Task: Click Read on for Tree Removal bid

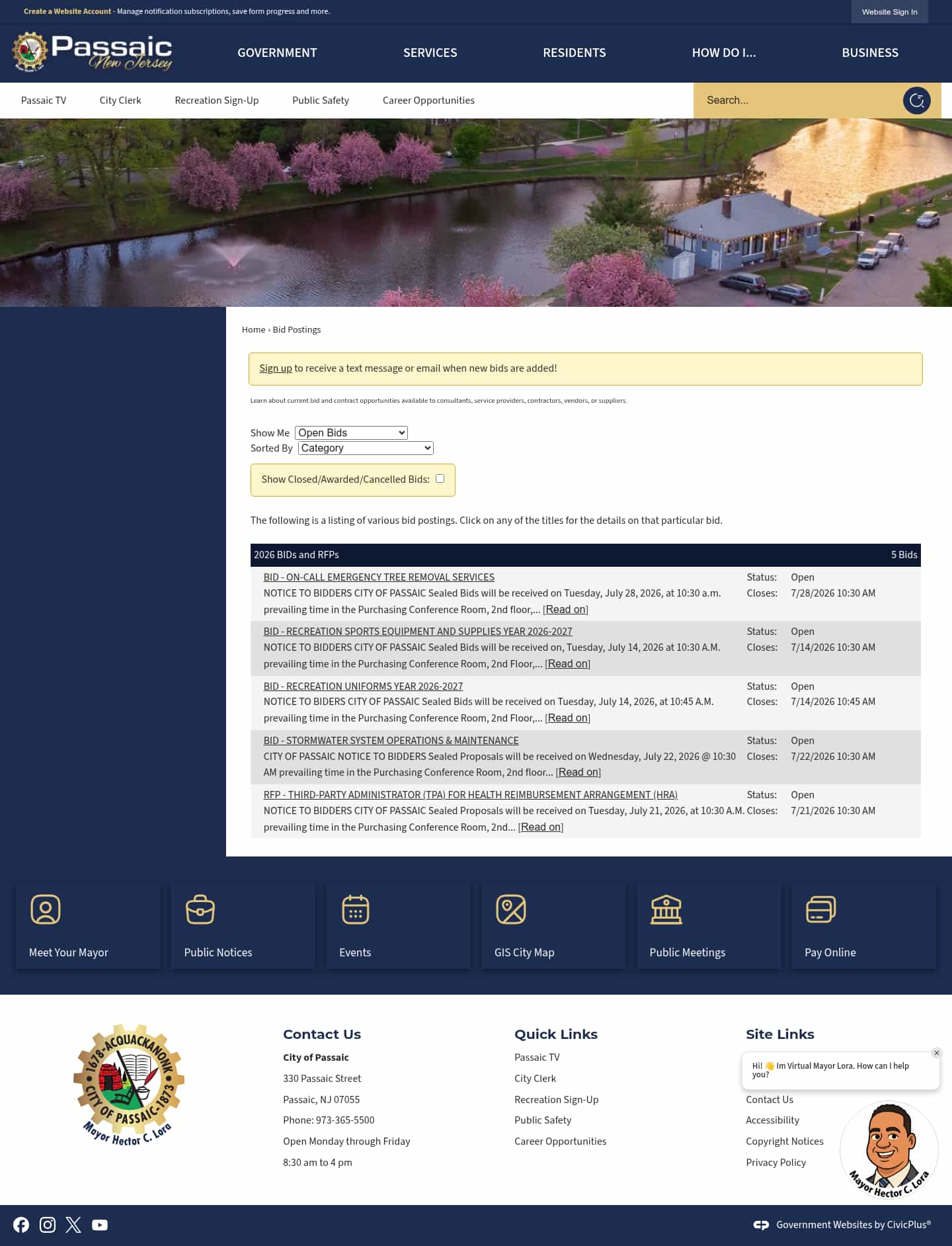Action: (x=565, y=610)
